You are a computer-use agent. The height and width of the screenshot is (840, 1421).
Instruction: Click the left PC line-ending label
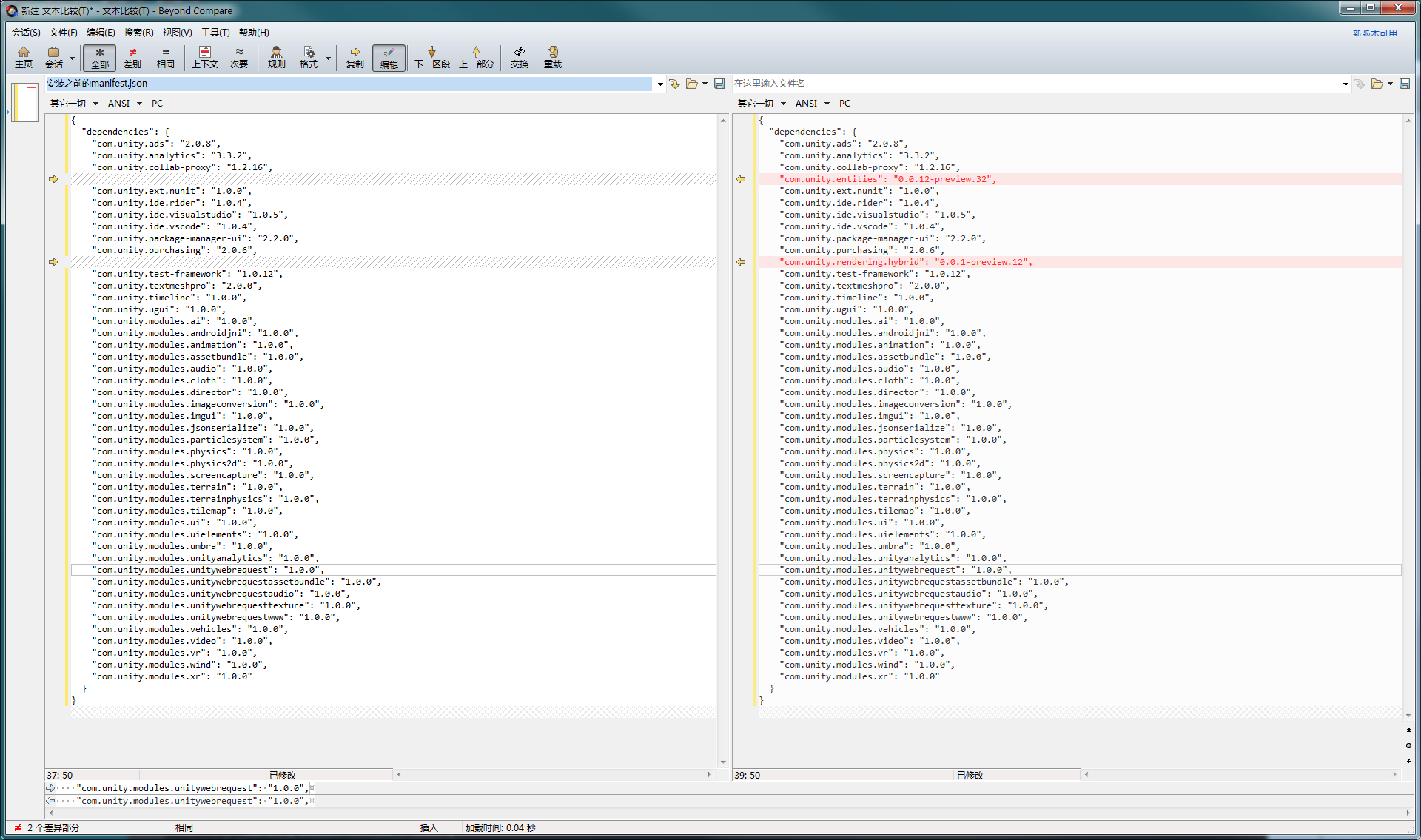pos(157,104)
